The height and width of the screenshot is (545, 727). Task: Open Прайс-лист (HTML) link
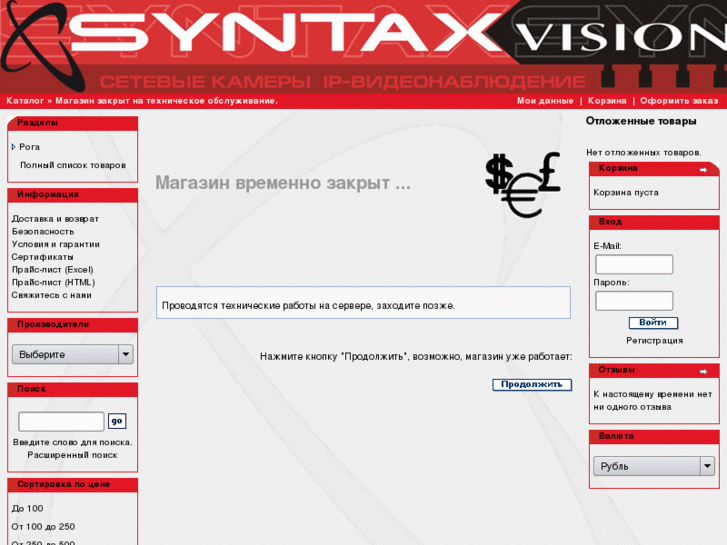coord(53,282)
